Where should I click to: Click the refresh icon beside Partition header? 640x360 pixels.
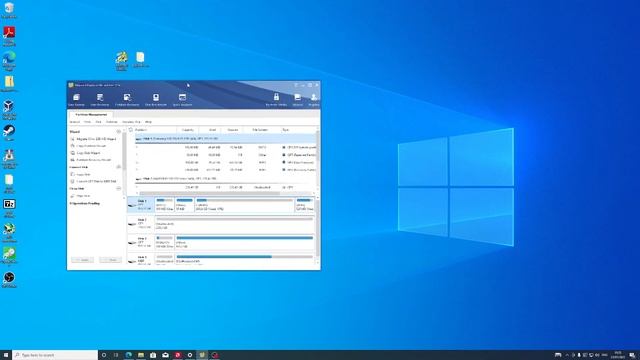point(131,130)
